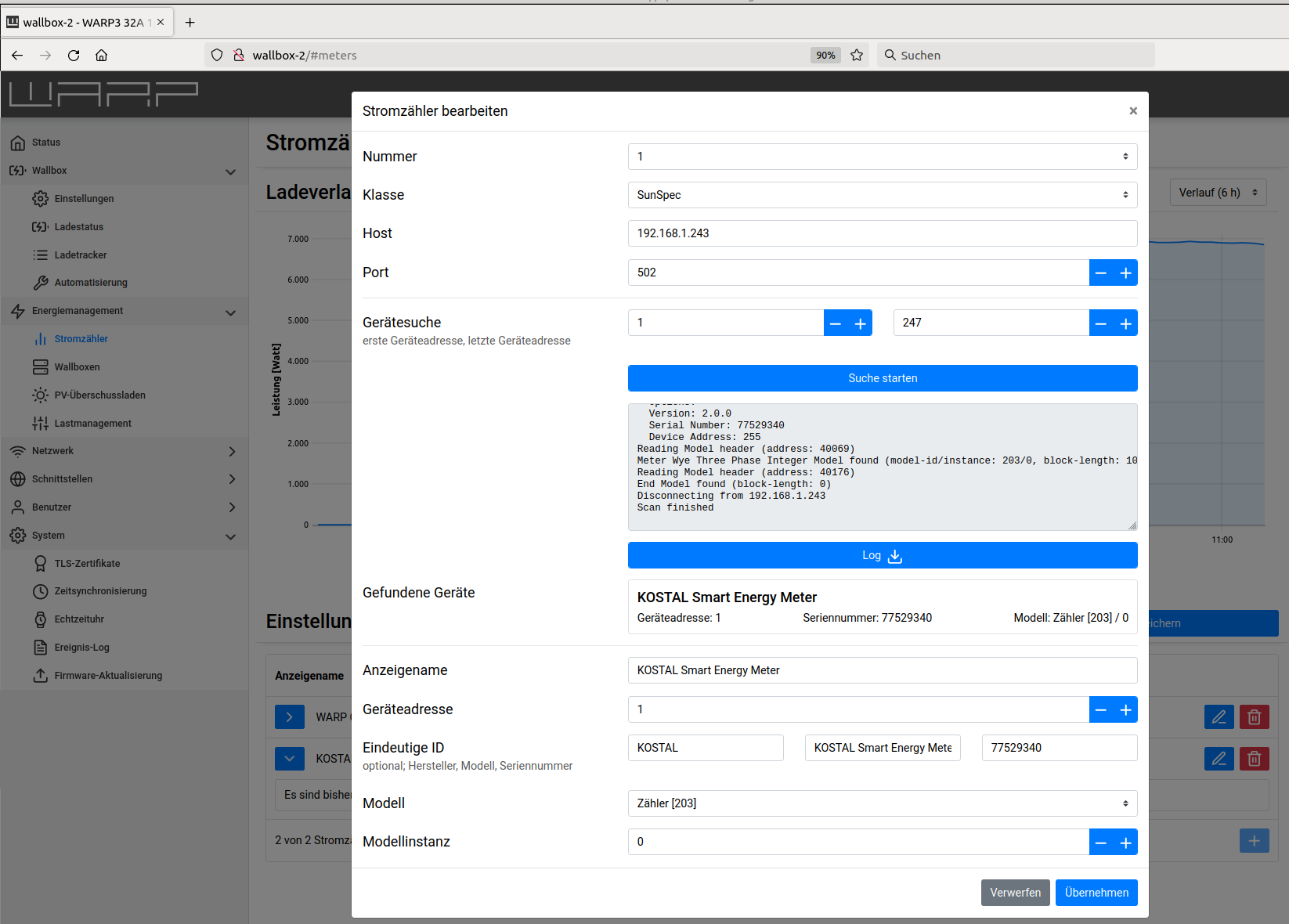The height and width of the screenshot is (924, 1289).
Task: Click the Status home icon in sidebar
Action: [18, 143]
